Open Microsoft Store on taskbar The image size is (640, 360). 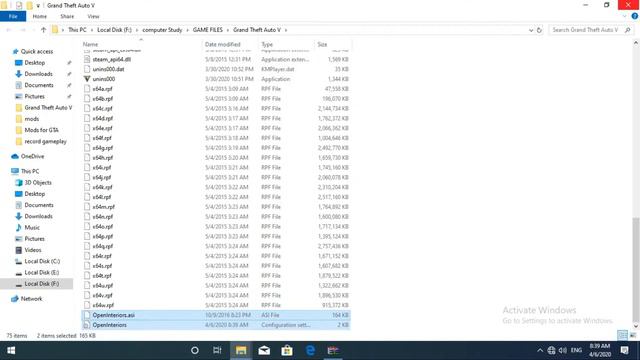[x=287, y=351]
